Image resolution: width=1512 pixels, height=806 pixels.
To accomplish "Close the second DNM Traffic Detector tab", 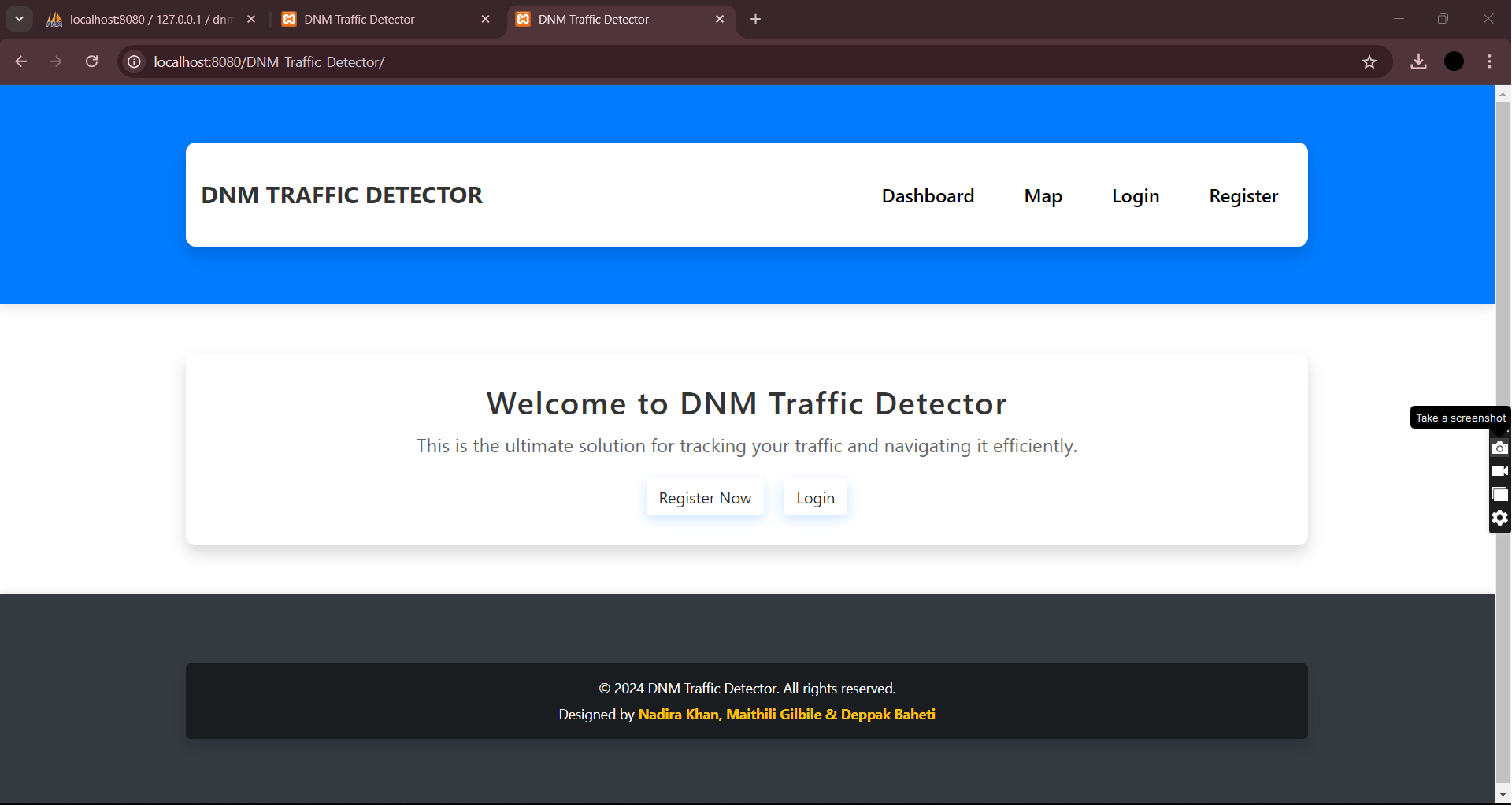I will tap(485, 19).
